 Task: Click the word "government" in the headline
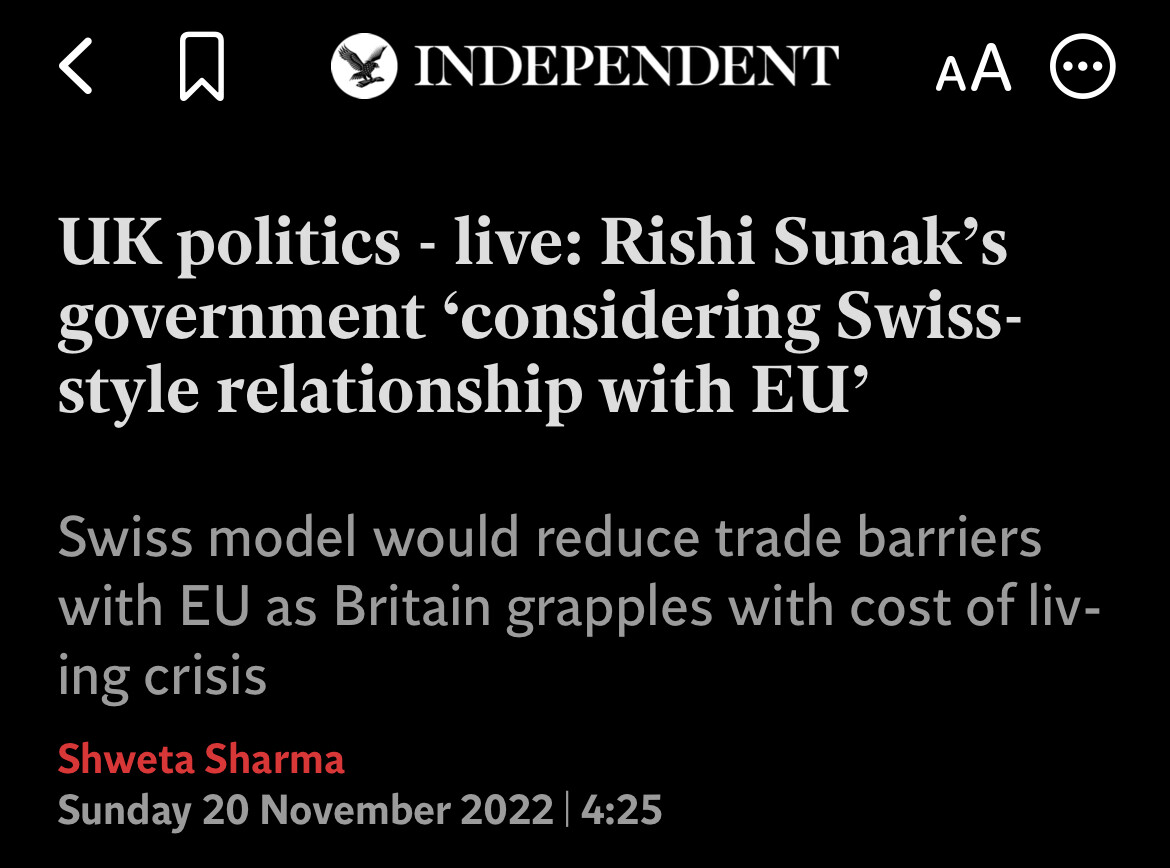coord(241,318)
